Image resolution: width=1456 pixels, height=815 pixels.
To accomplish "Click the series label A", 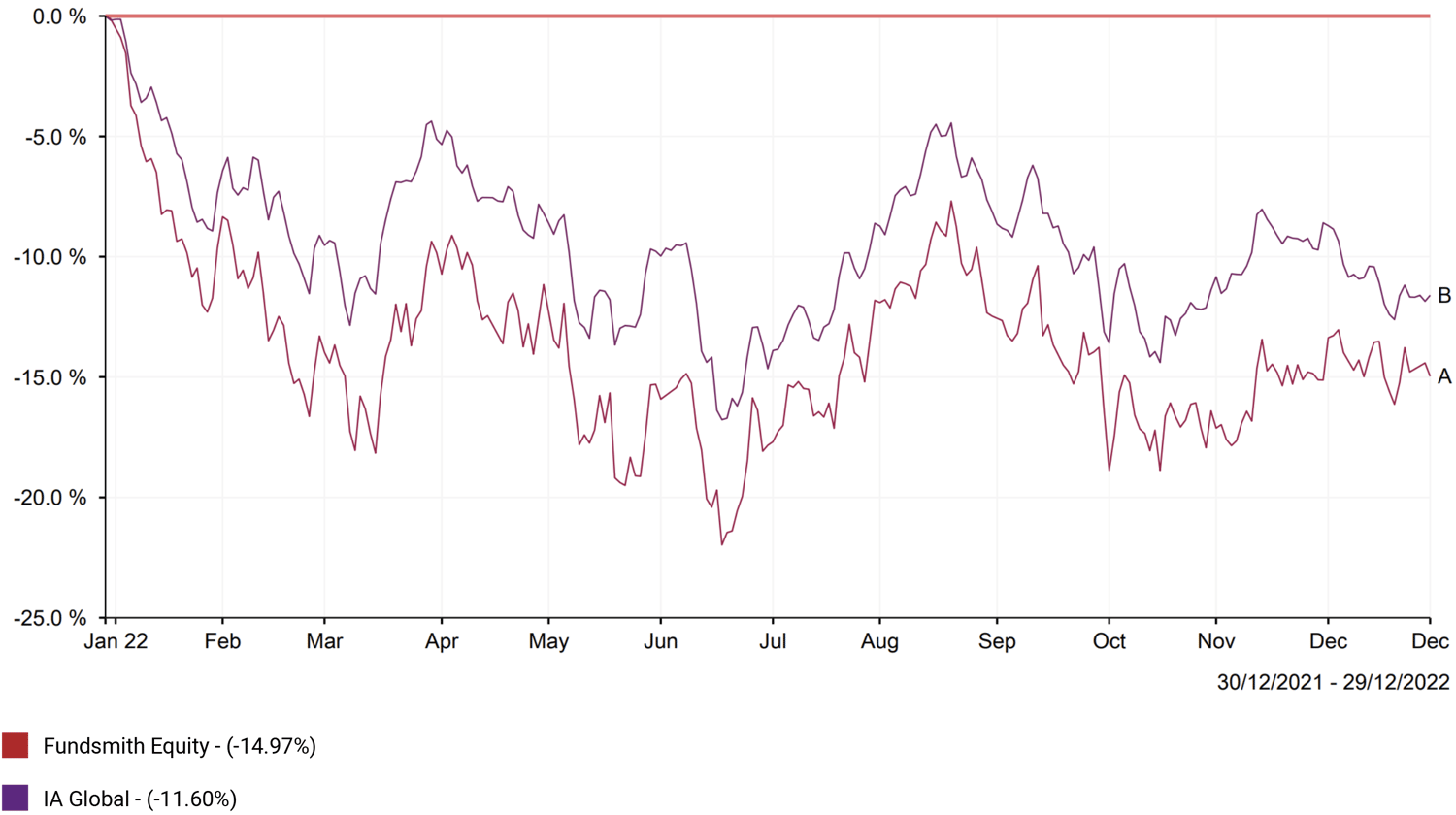I will 1443,376.
